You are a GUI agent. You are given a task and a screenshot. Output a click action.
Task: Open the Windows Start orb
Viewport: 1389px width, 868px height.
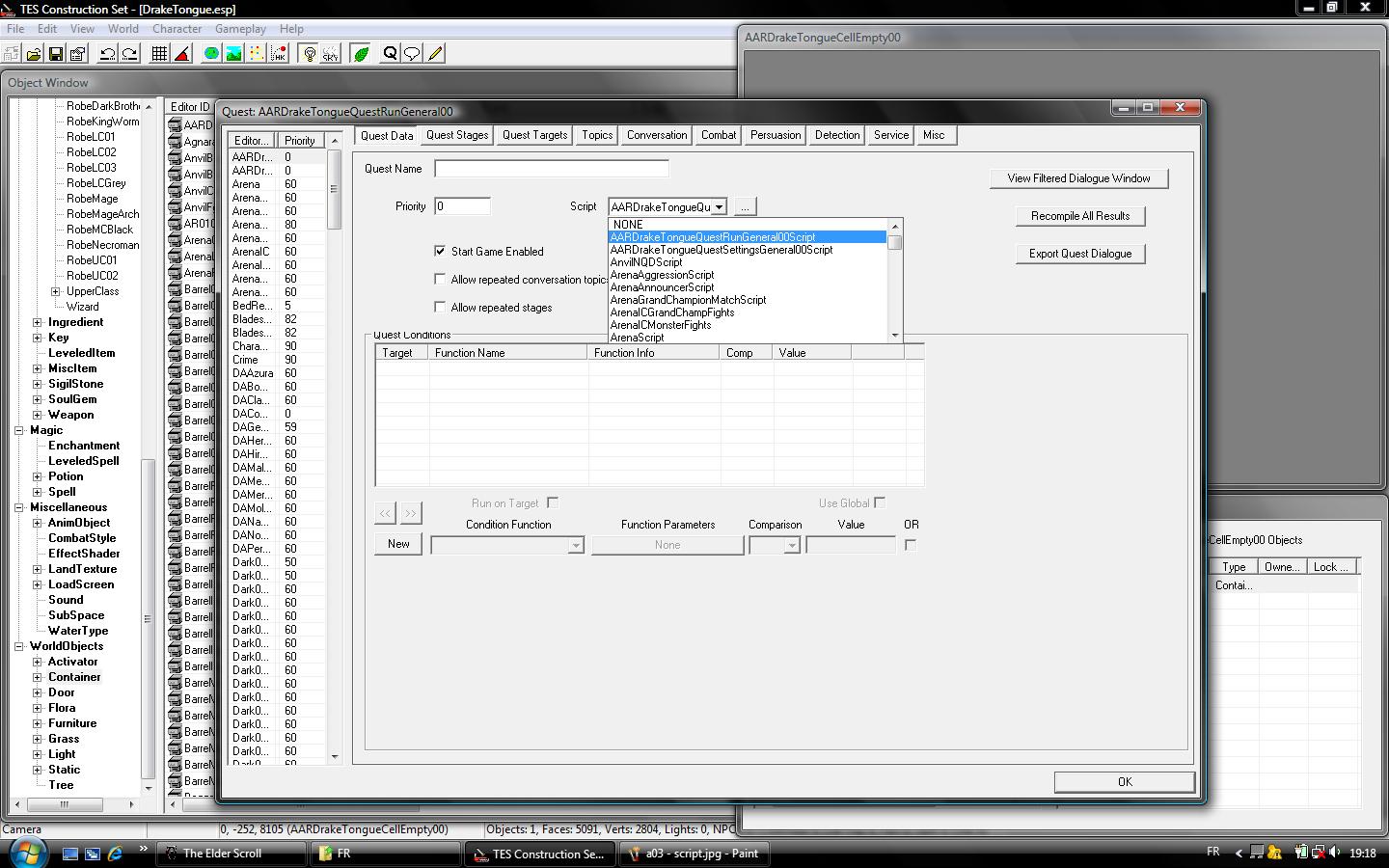pos(27,853)
